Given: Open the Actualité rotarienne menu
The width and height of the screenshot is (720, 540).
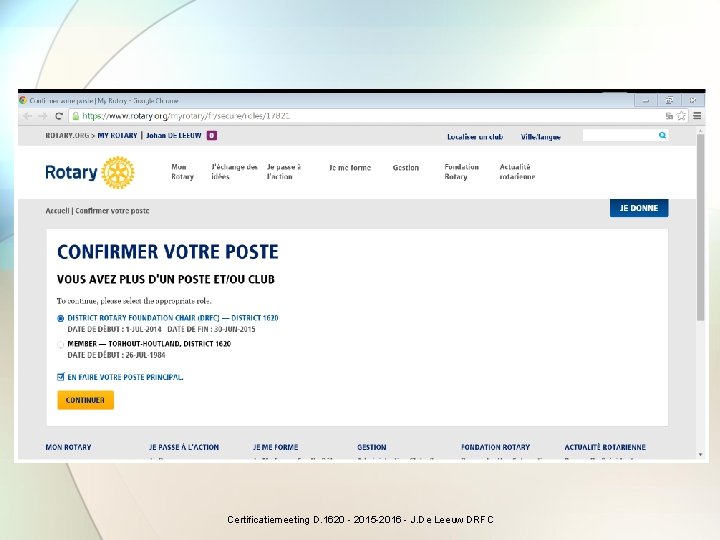Looking at the screenshot, I should coord(517,172).
